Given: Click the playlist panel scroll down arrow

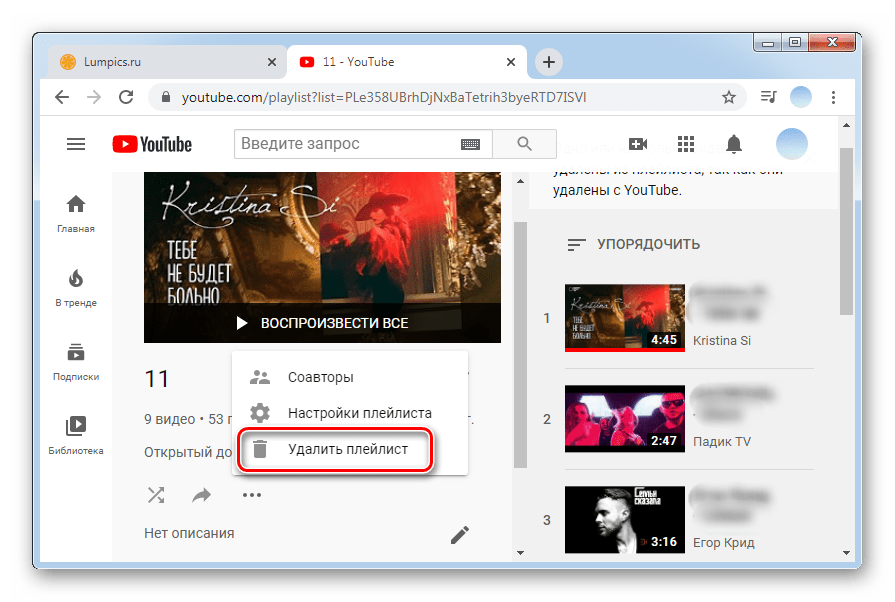Looking at the screenshot, I should tap(520, 552).
